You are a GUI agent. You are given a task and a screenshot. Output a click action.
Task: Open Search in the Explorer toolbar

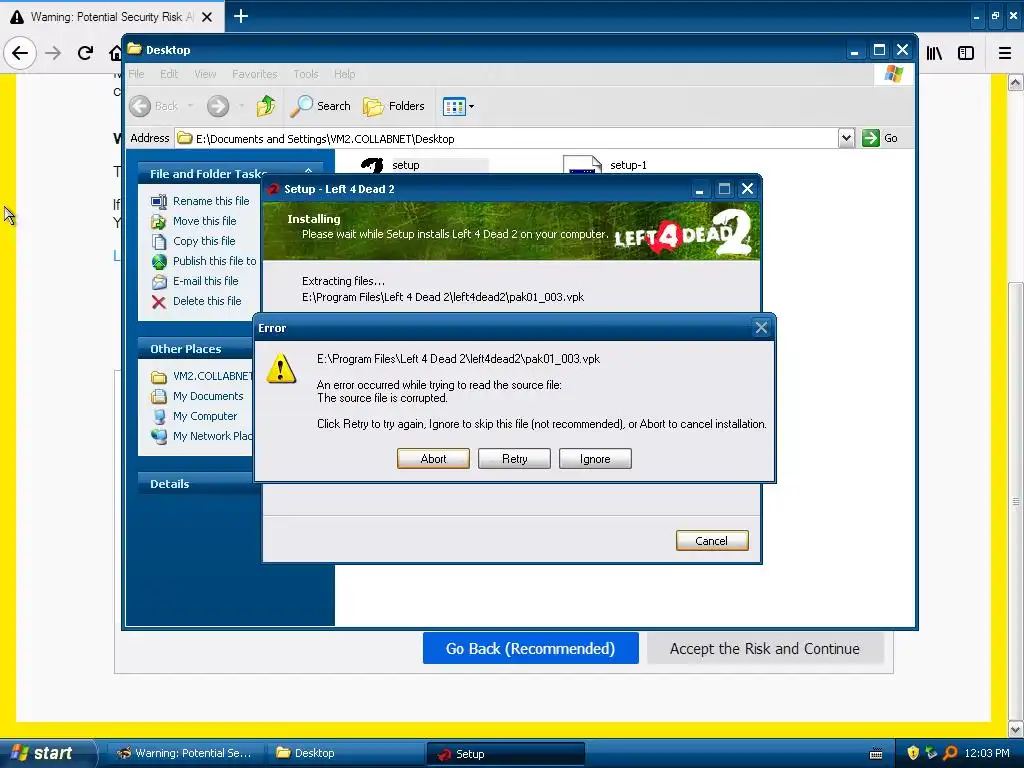tap(321, 106)
